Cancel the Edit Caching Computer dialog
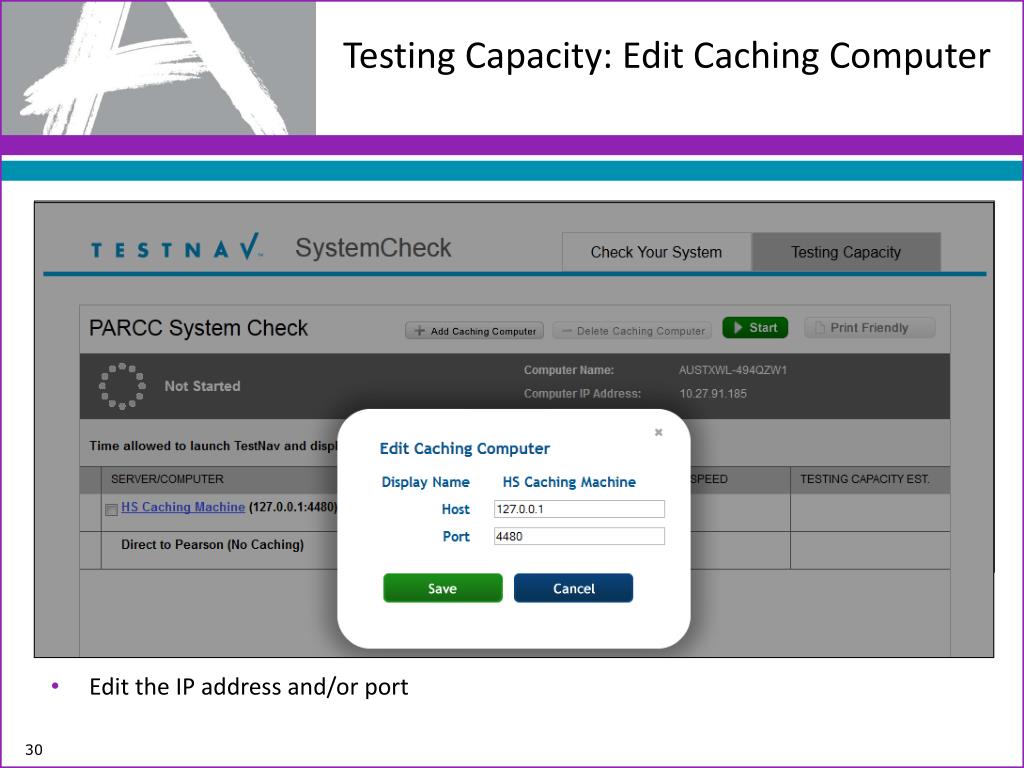Viewport: 1024px width, 768px height. [573, 588]
